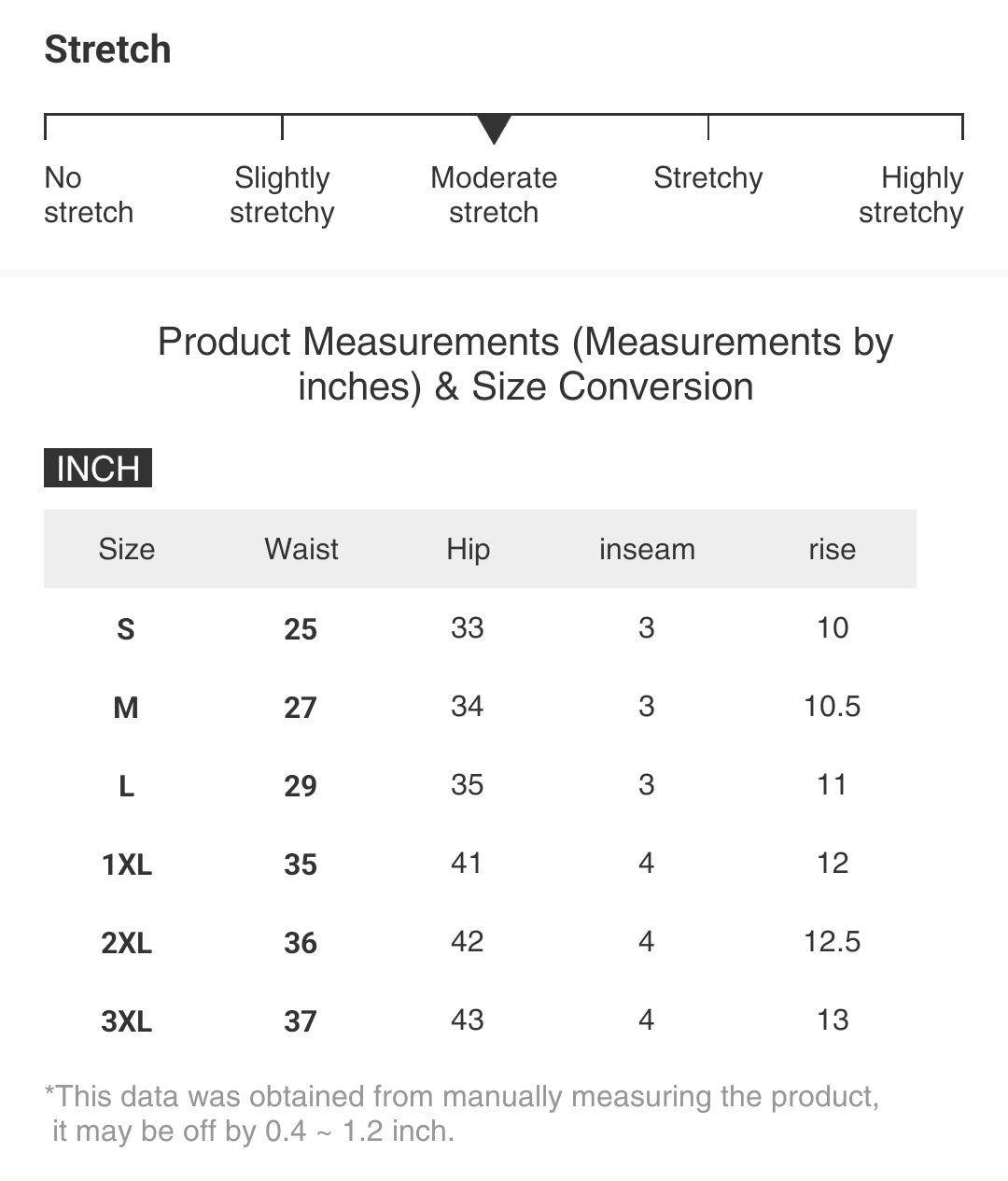This screenshot has width=1008, height=1181.
Task: Click the Stretch section heading
Action: (x=108, y=49)
